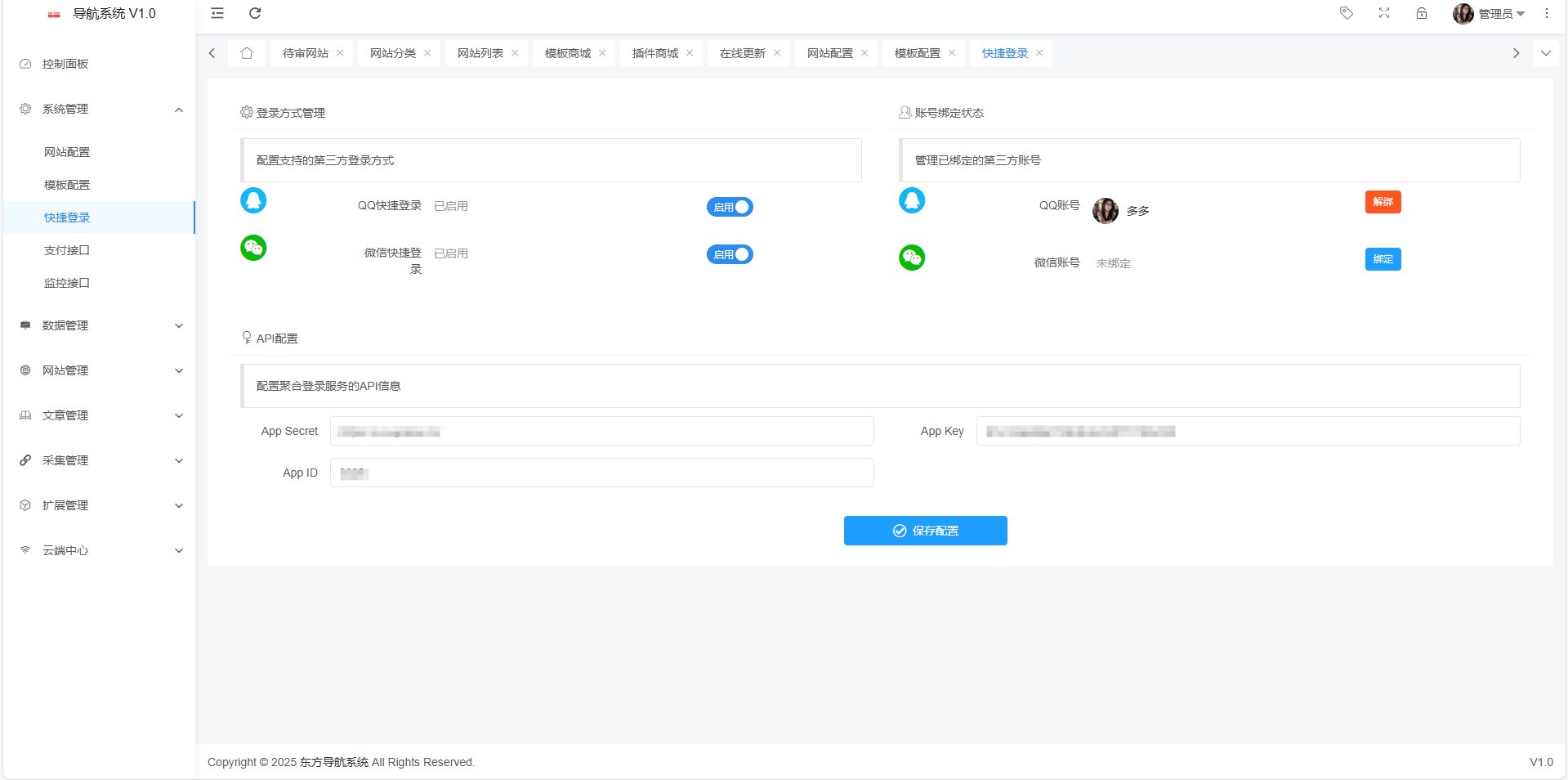Click the page refresh icon
Viewport: 1568px width, 780px height.
point(255,13)
